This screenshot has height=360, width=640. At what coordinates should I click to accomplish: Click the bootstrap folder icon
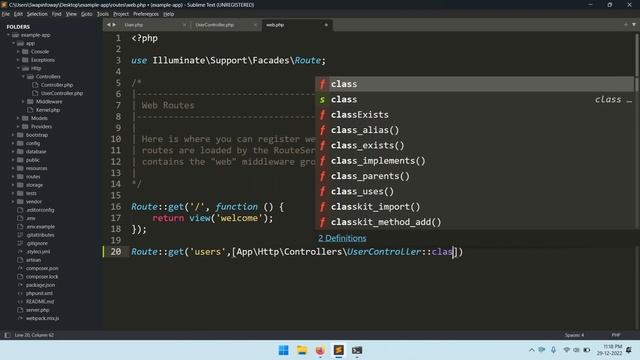20,135
